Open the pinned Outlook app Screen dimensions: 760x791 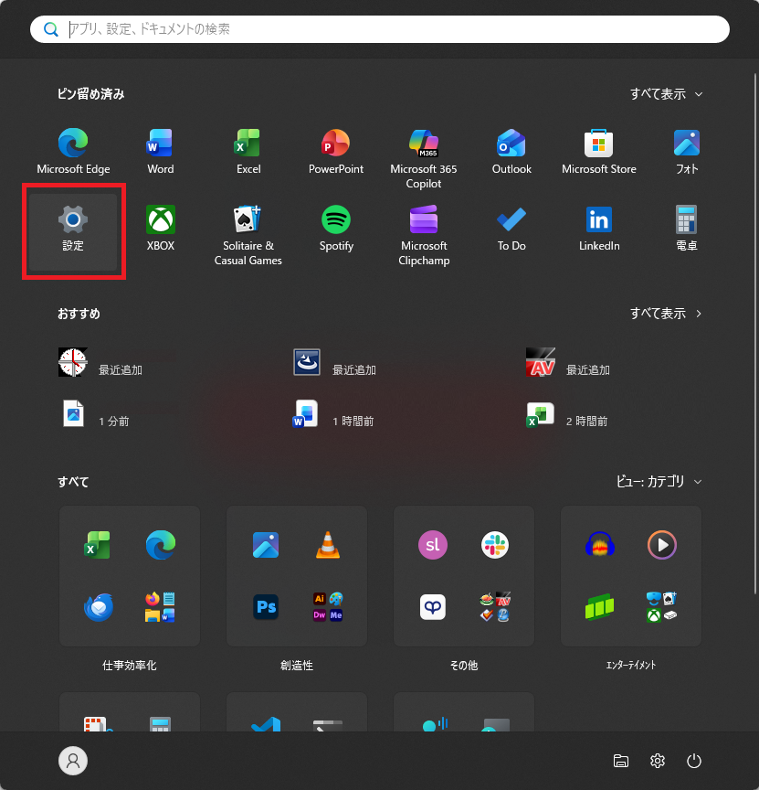pos(511,151)
